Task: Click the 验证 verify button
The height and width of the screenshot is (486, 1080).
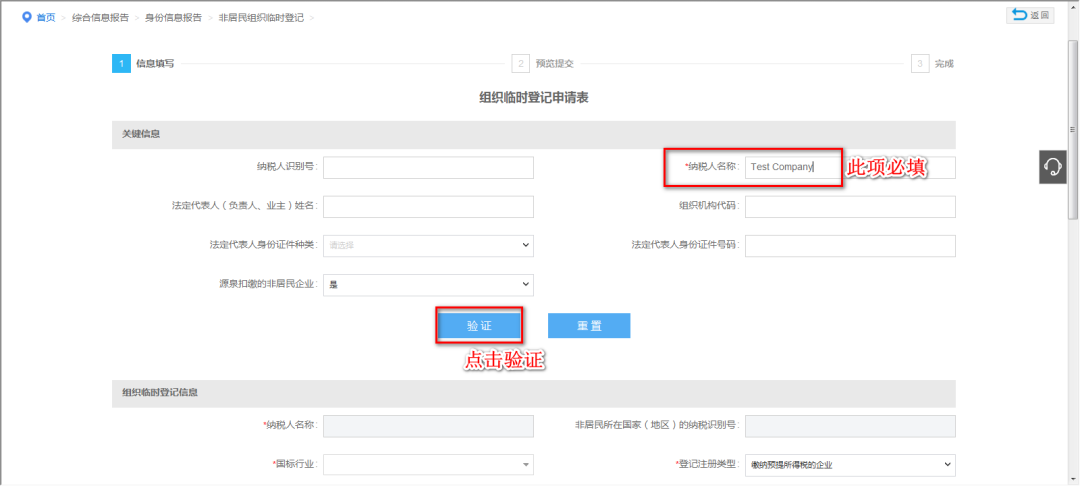Action: [x=479, y=326]
